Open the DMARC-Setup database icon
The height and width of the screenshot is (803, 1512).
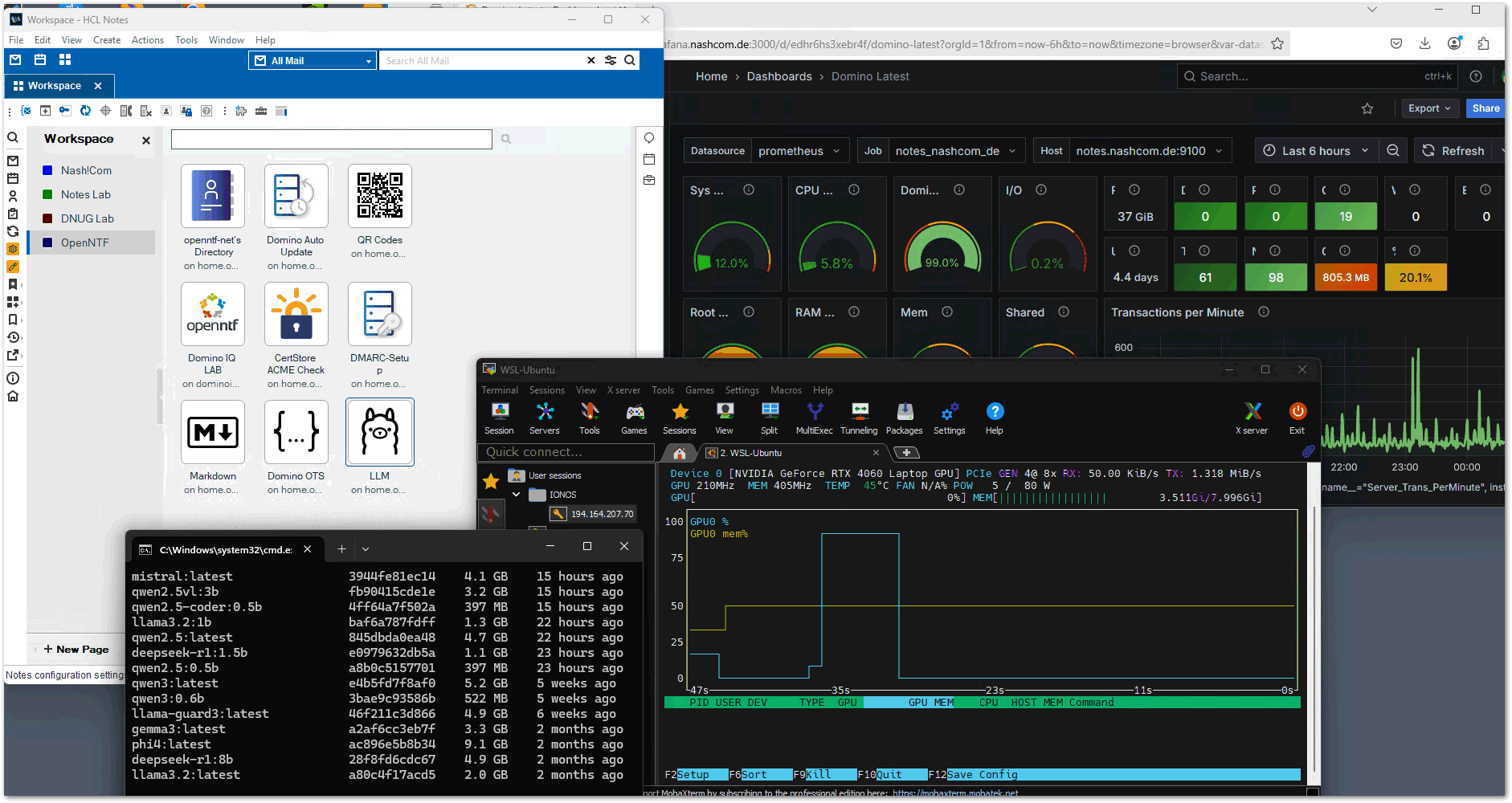(379, 314)
